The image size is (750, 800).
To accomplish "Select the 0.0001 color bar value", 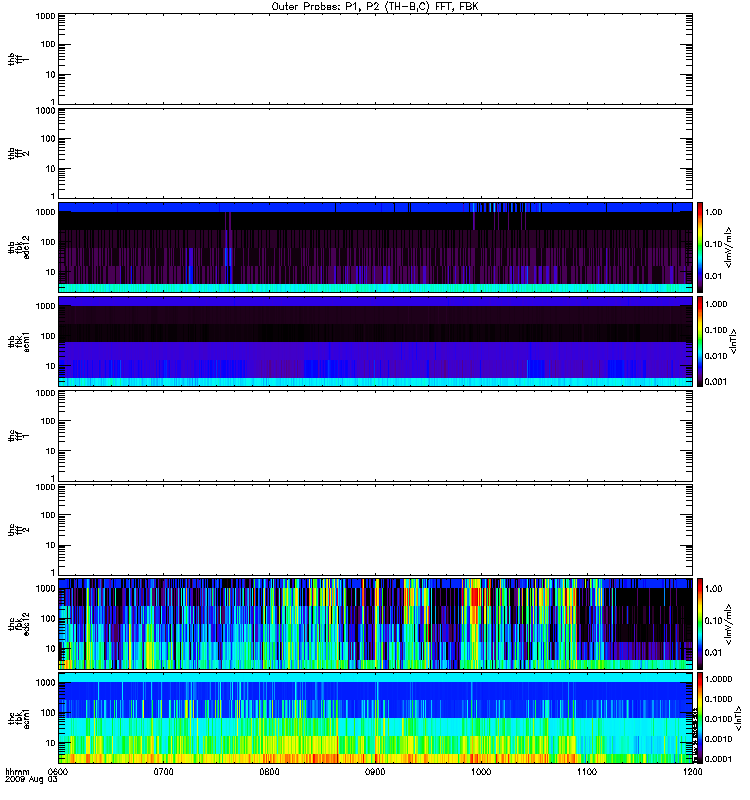I will coord(718,759).
